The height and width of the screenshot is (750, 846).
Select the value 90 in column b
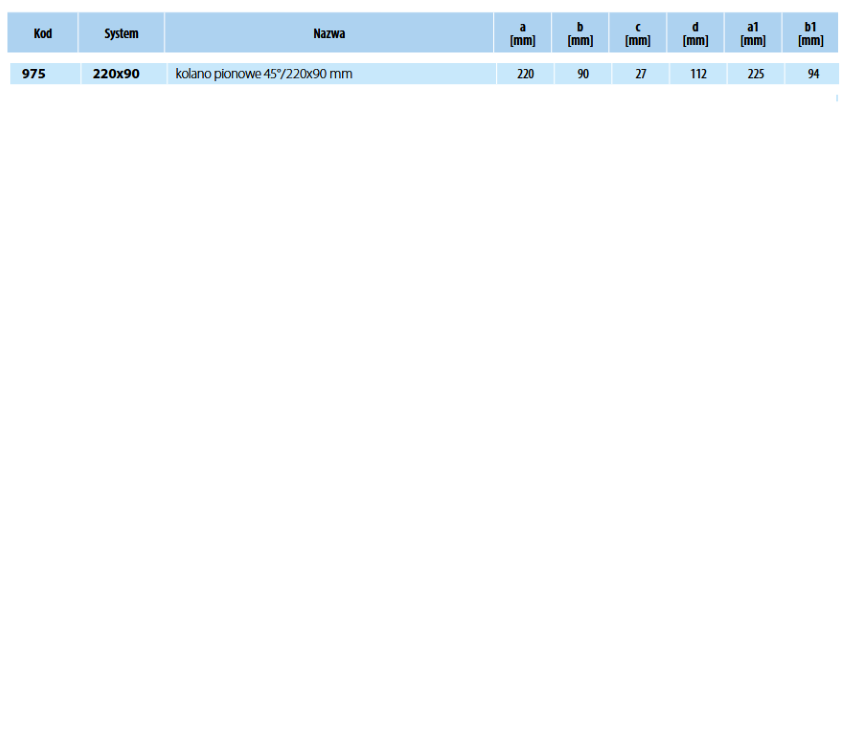pyautogui.click(x=583, y=73)
